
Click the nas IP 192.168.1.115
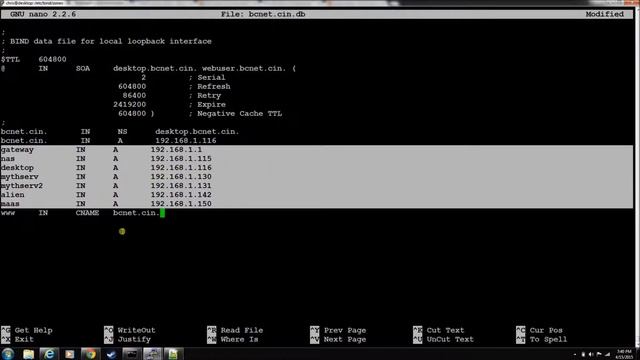coord(181,159)
